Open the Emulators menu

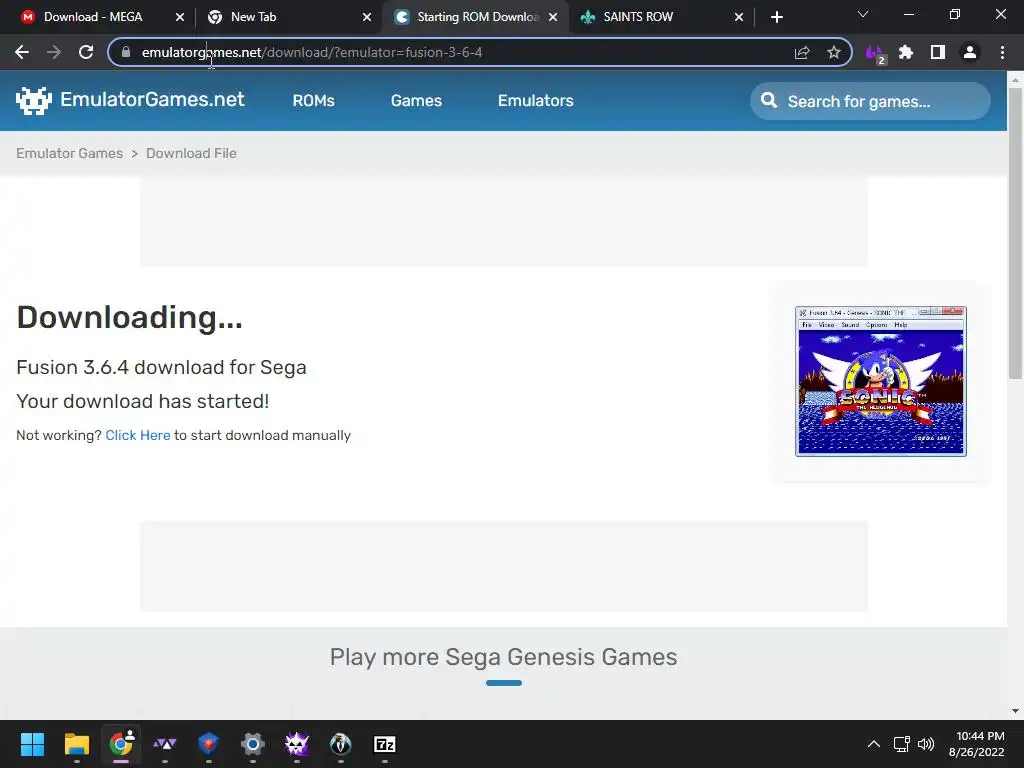pyautogui.click(x=536, y=101)
